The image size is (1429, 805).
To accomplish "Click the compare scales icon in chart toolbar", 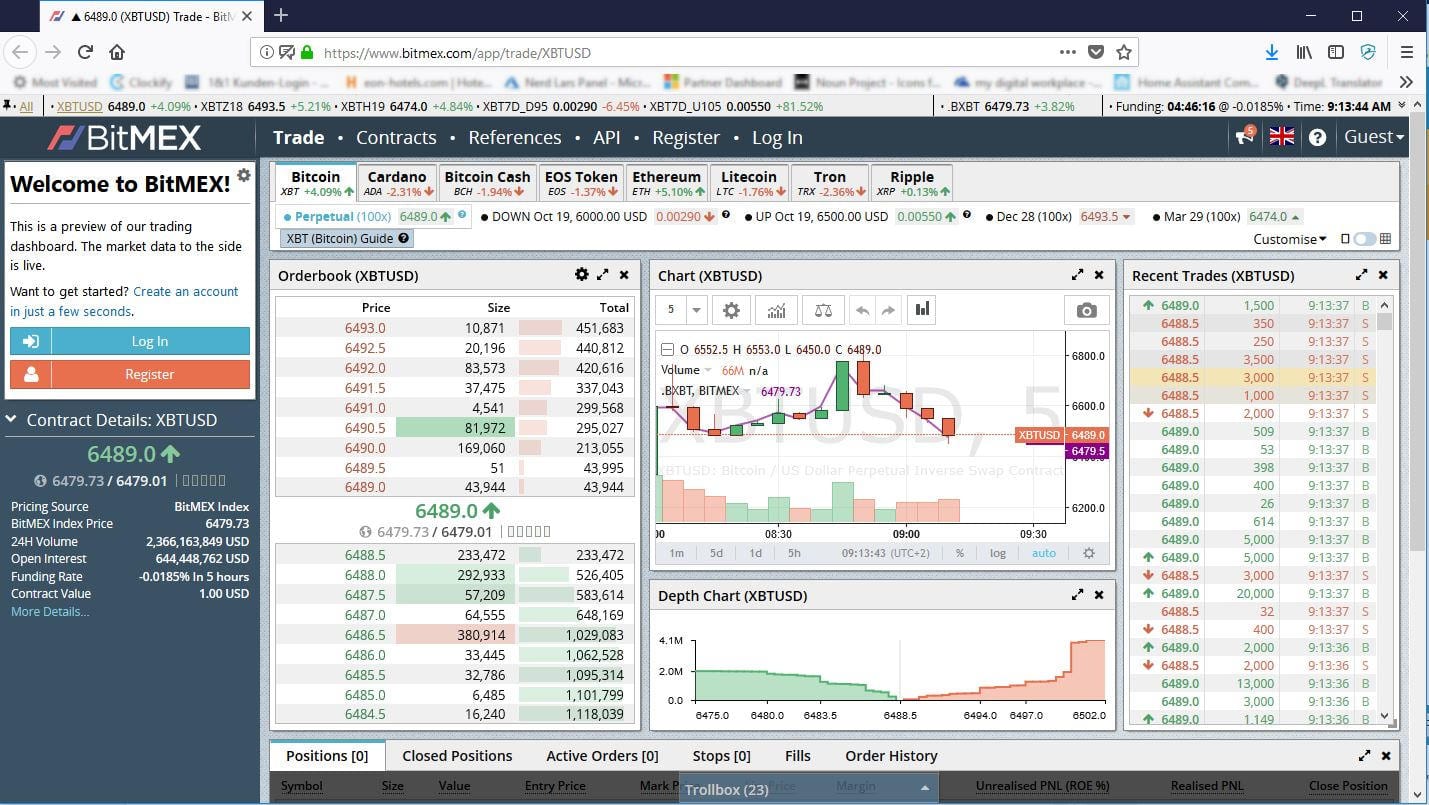I will click(823, 311).
